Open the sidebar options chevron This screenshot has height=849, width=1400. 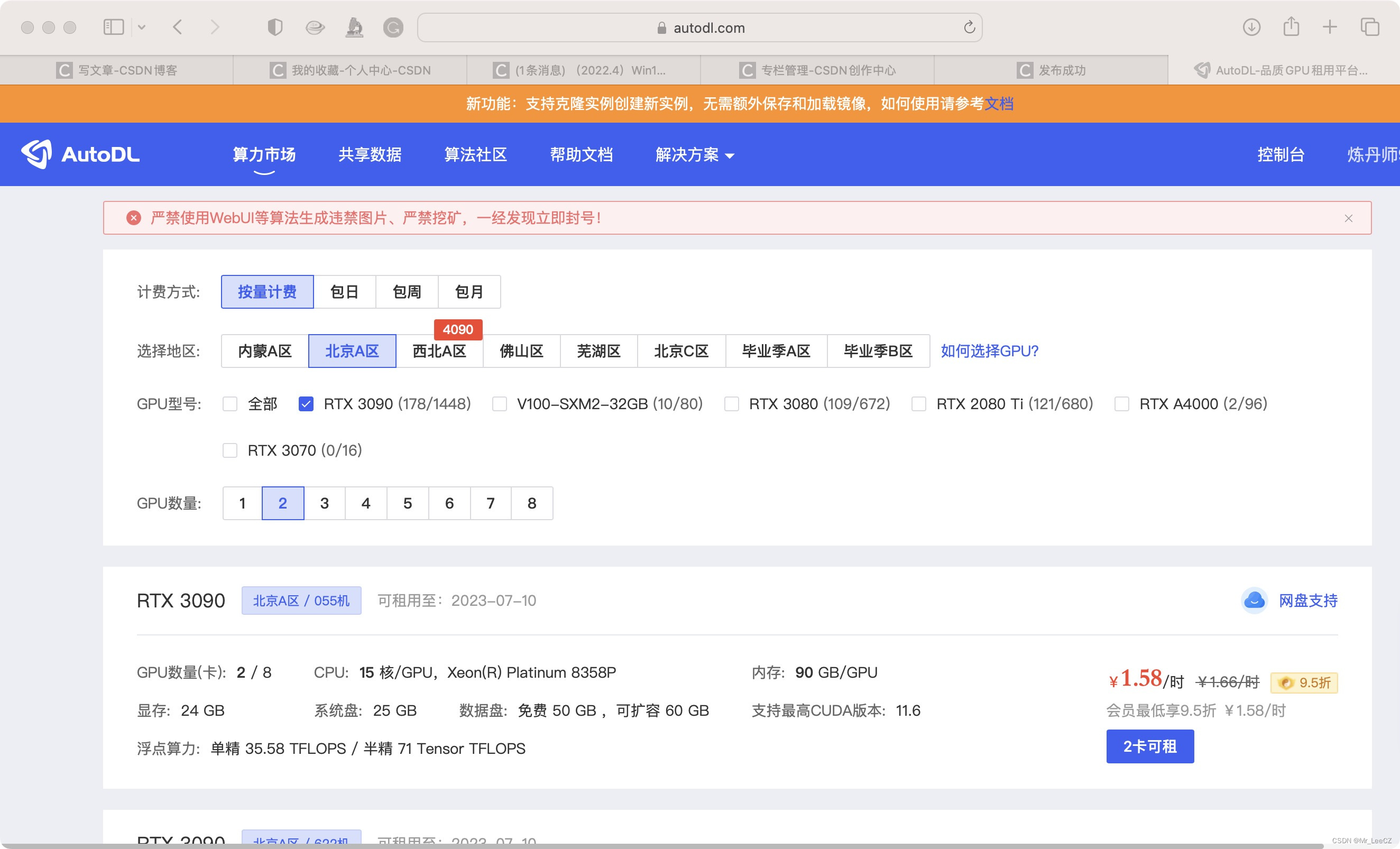[x=142, y=27]
